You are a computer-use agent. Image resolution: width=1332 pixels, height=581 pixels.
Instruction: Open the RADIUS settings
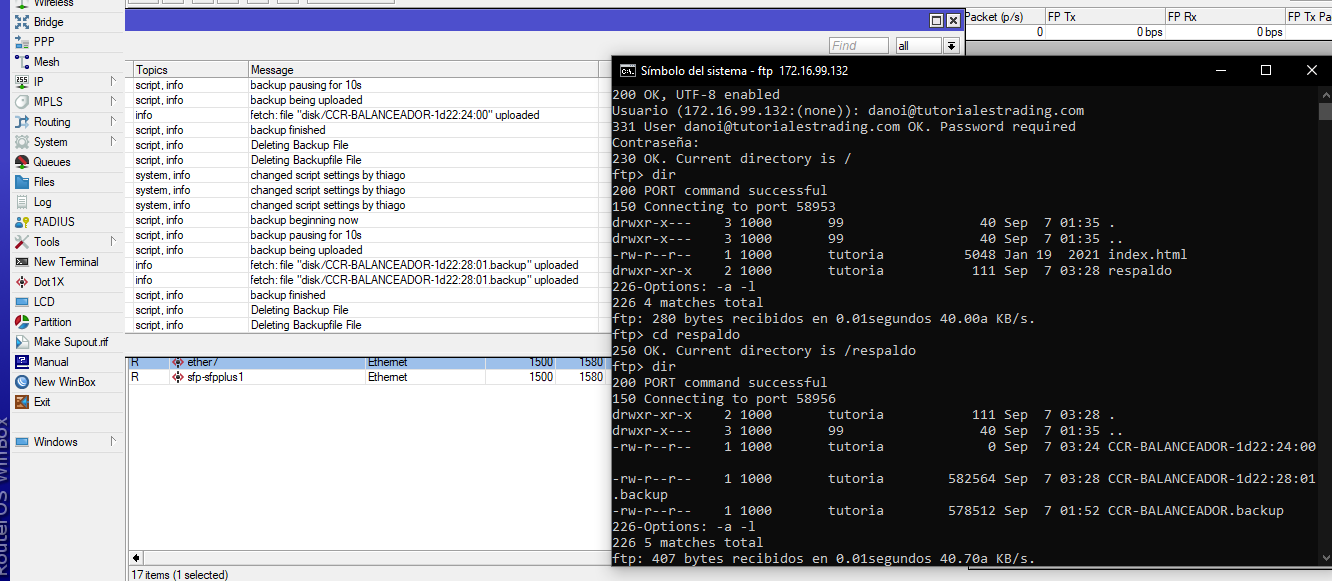[x=54, y=222]
